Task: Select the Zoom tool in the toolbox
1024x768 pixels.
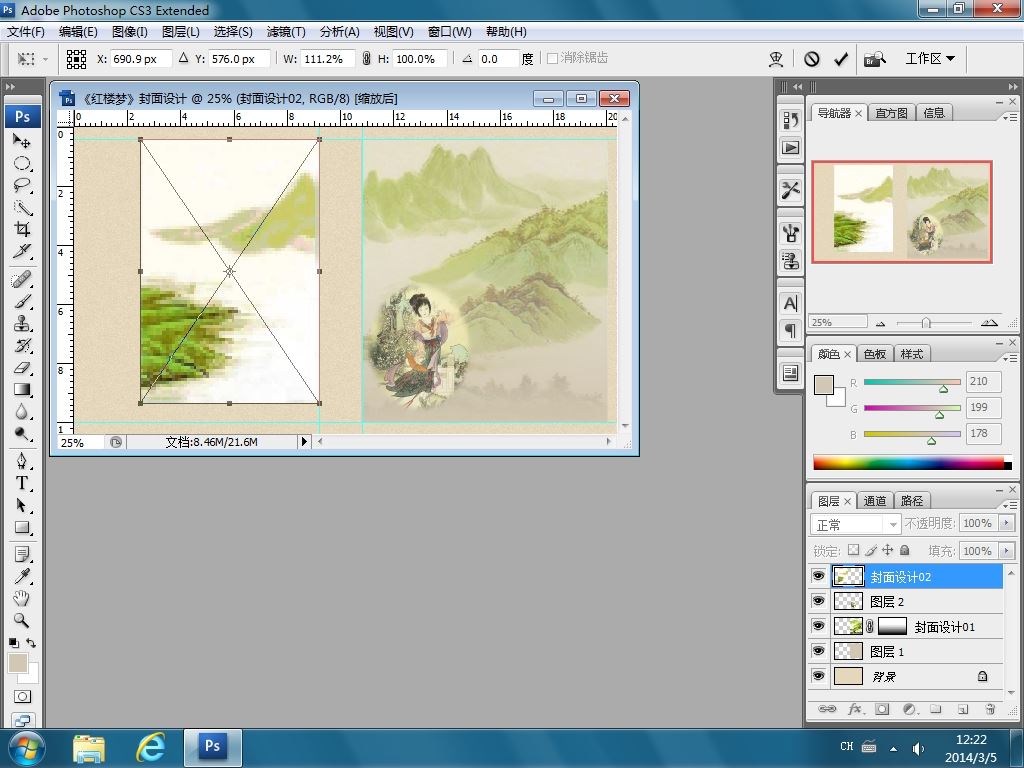Action: coord(22,620)
